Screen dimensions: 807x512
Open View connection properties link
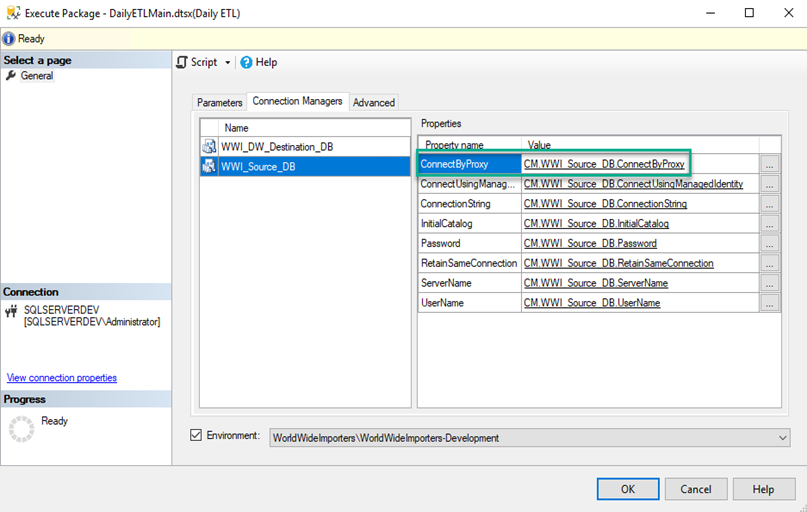coord(62,378)
